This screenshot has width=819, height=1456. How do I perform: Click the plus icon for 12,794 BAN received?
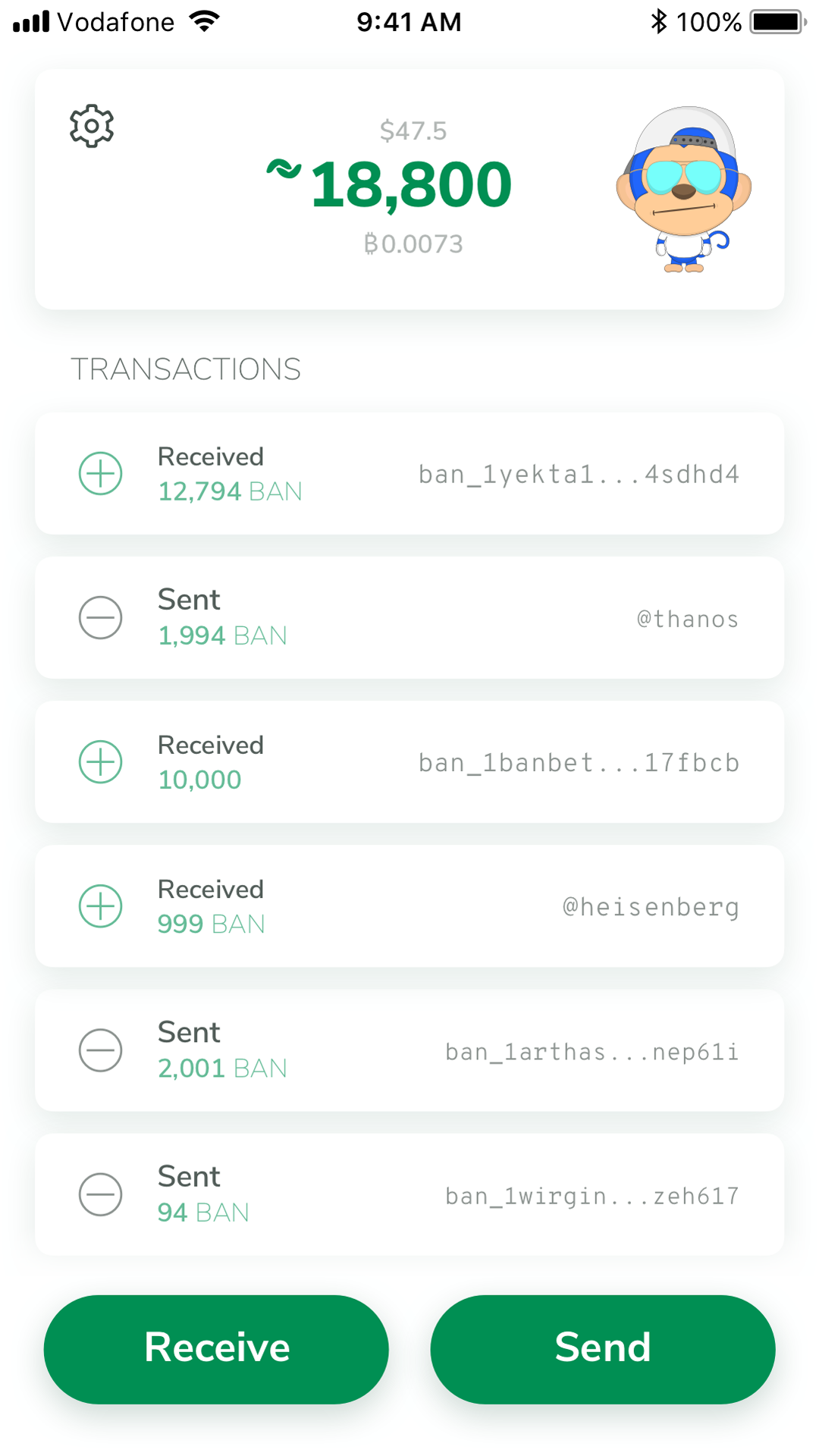(x=101, y=474)
